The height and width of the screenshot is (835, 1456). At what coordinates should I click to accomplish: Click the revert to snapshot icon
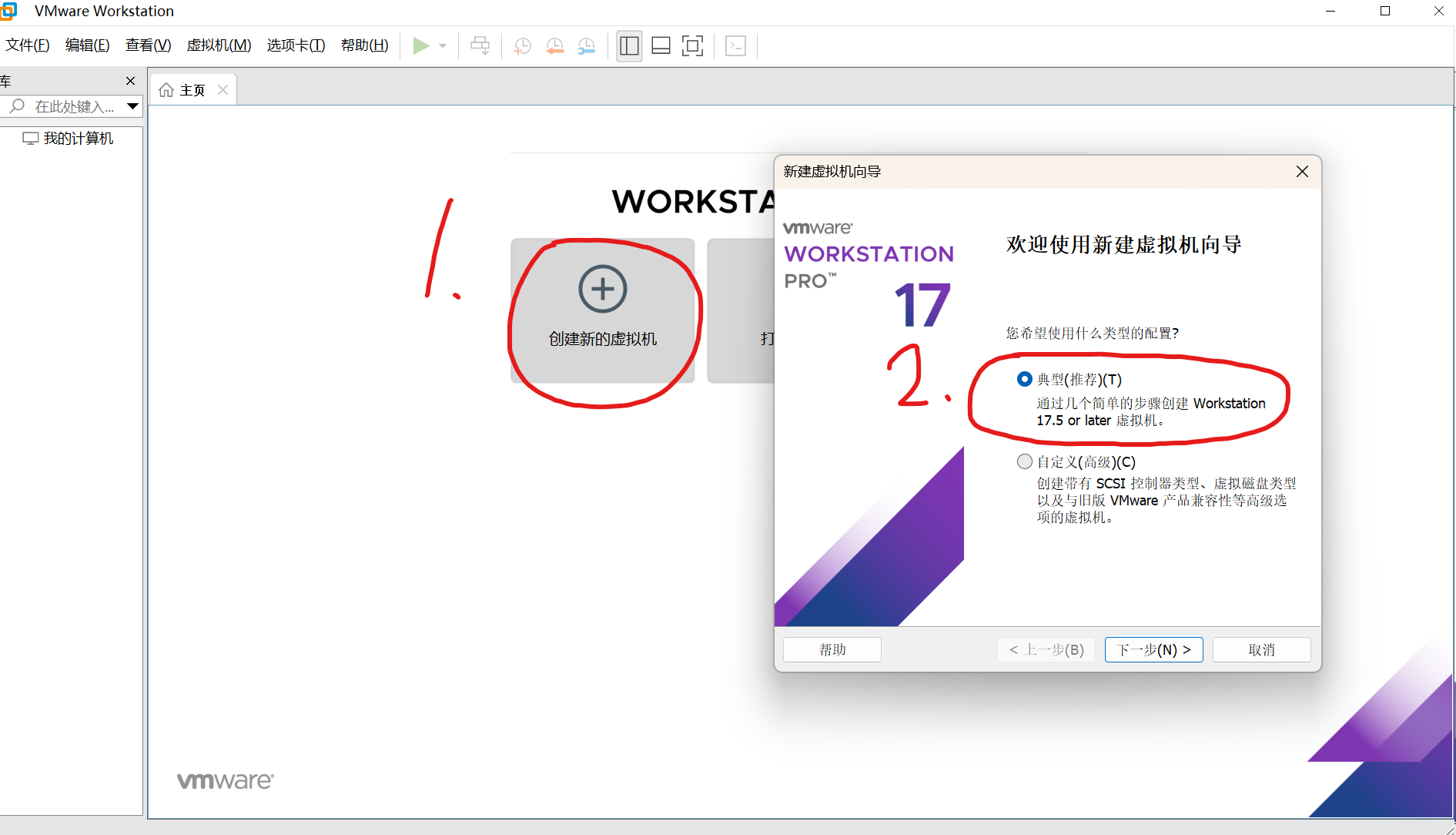pyautogui.click(x=554, y=46)
